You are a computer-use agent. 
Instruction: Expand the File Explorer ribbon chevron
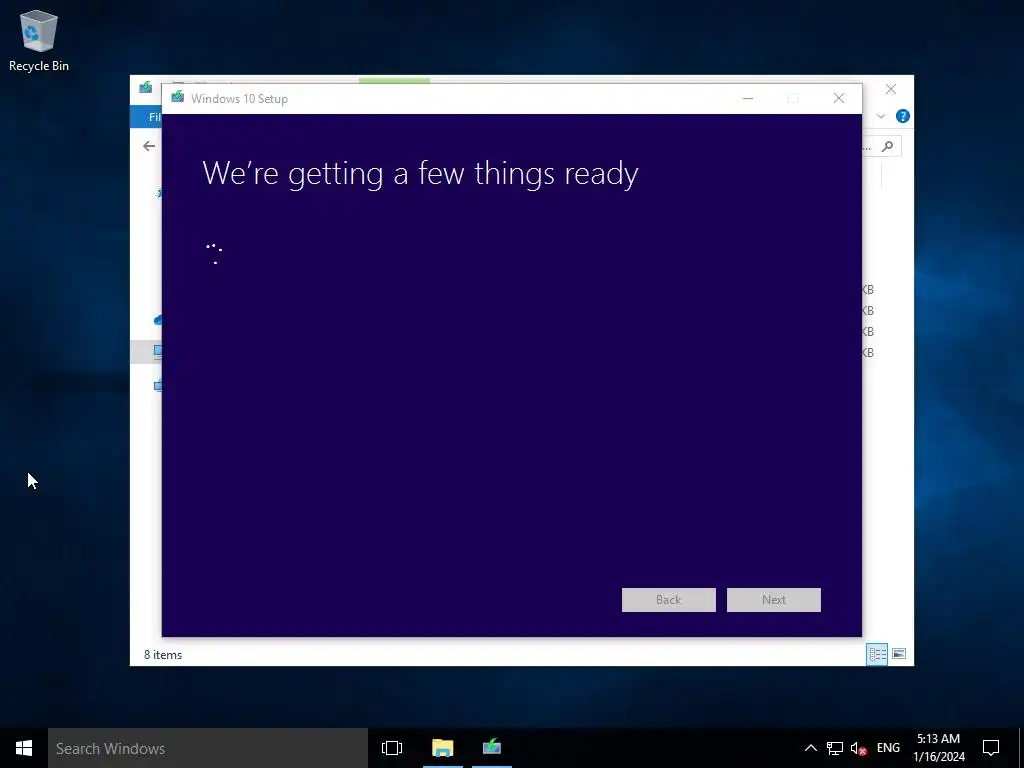tap(880, 116)
